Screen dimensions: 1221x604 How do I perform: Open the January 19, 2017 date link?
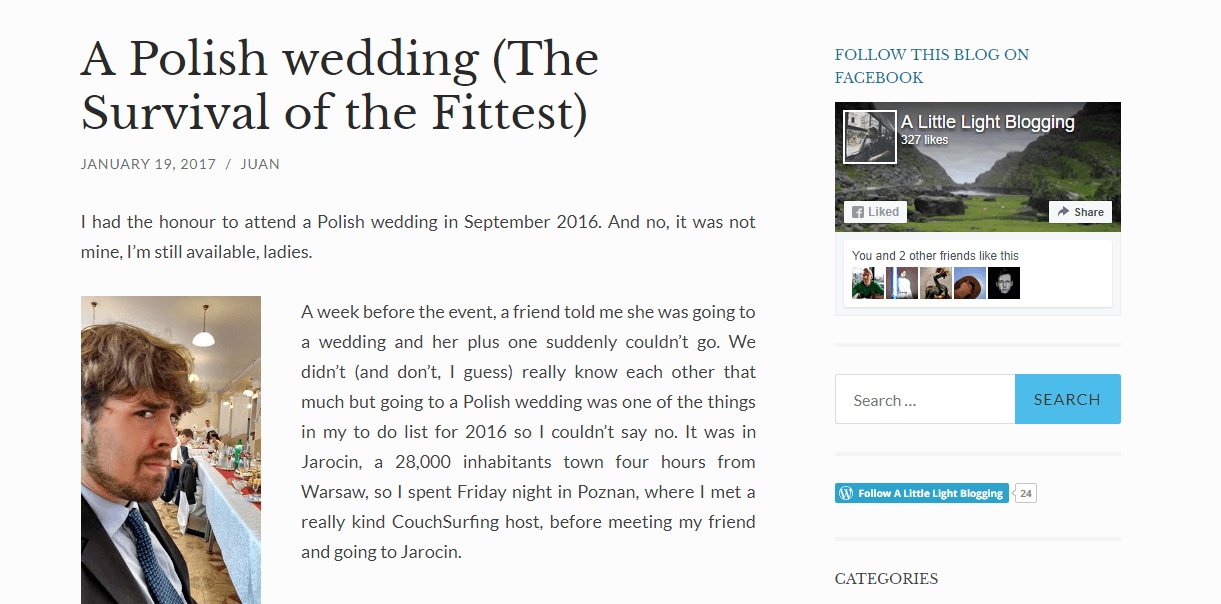[148, 164]
